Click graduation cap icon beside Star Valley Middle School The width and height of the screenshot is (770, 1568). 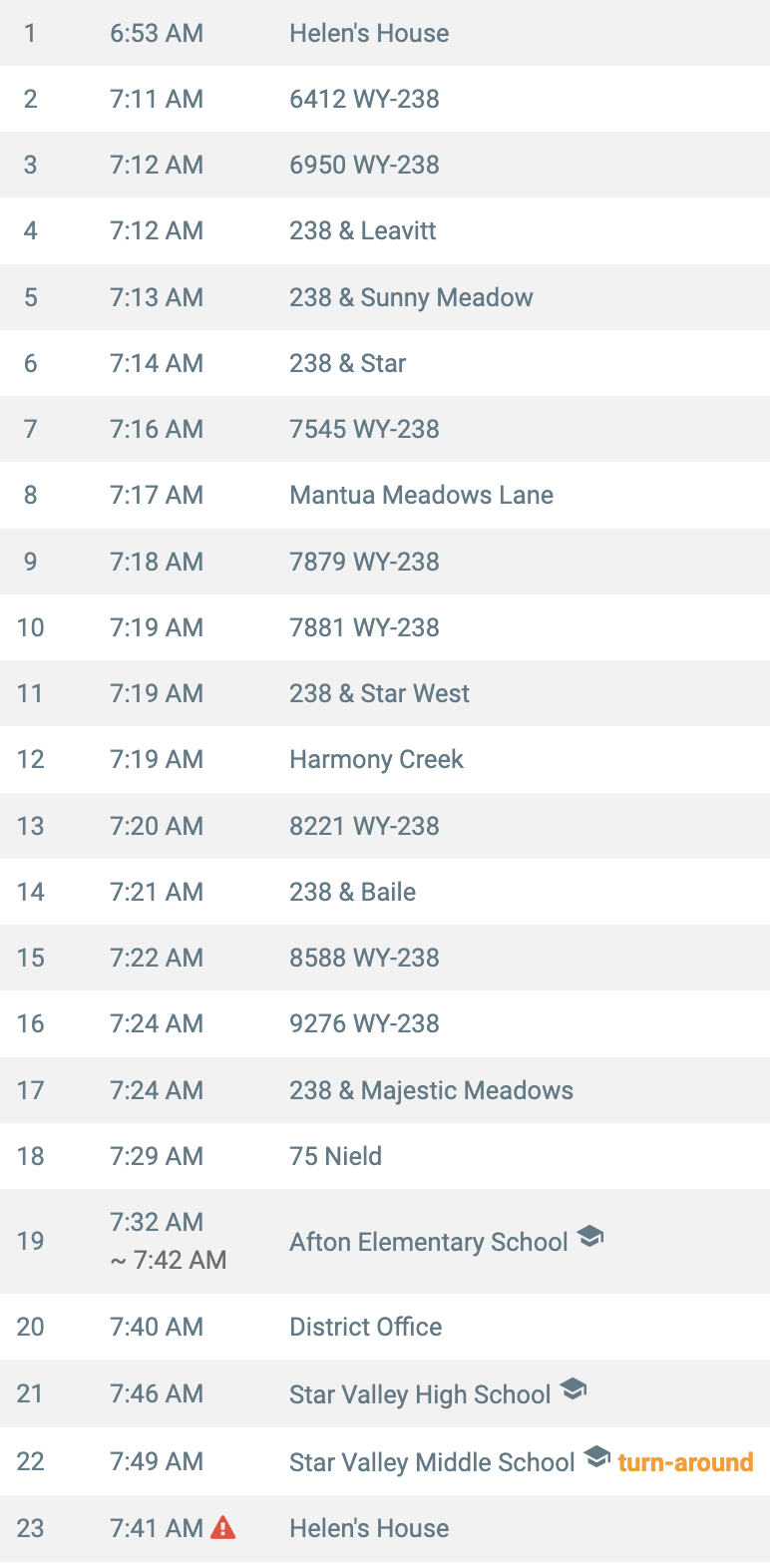pos(596,1457)
